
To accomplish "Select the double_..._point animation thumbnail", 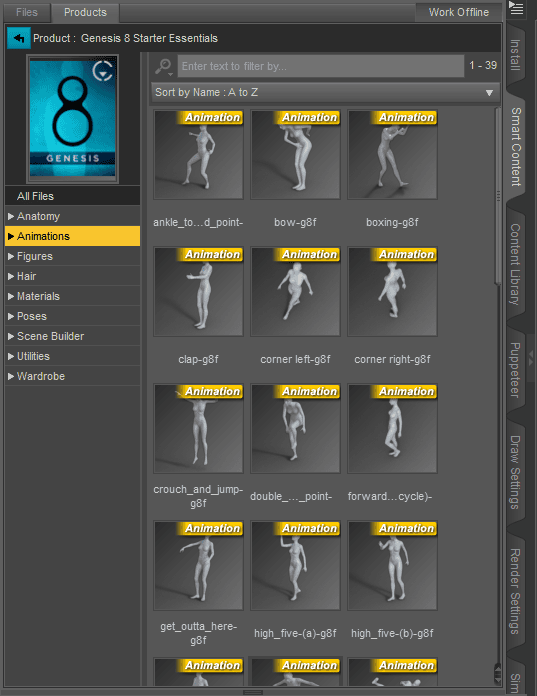I will pos(296,429).
